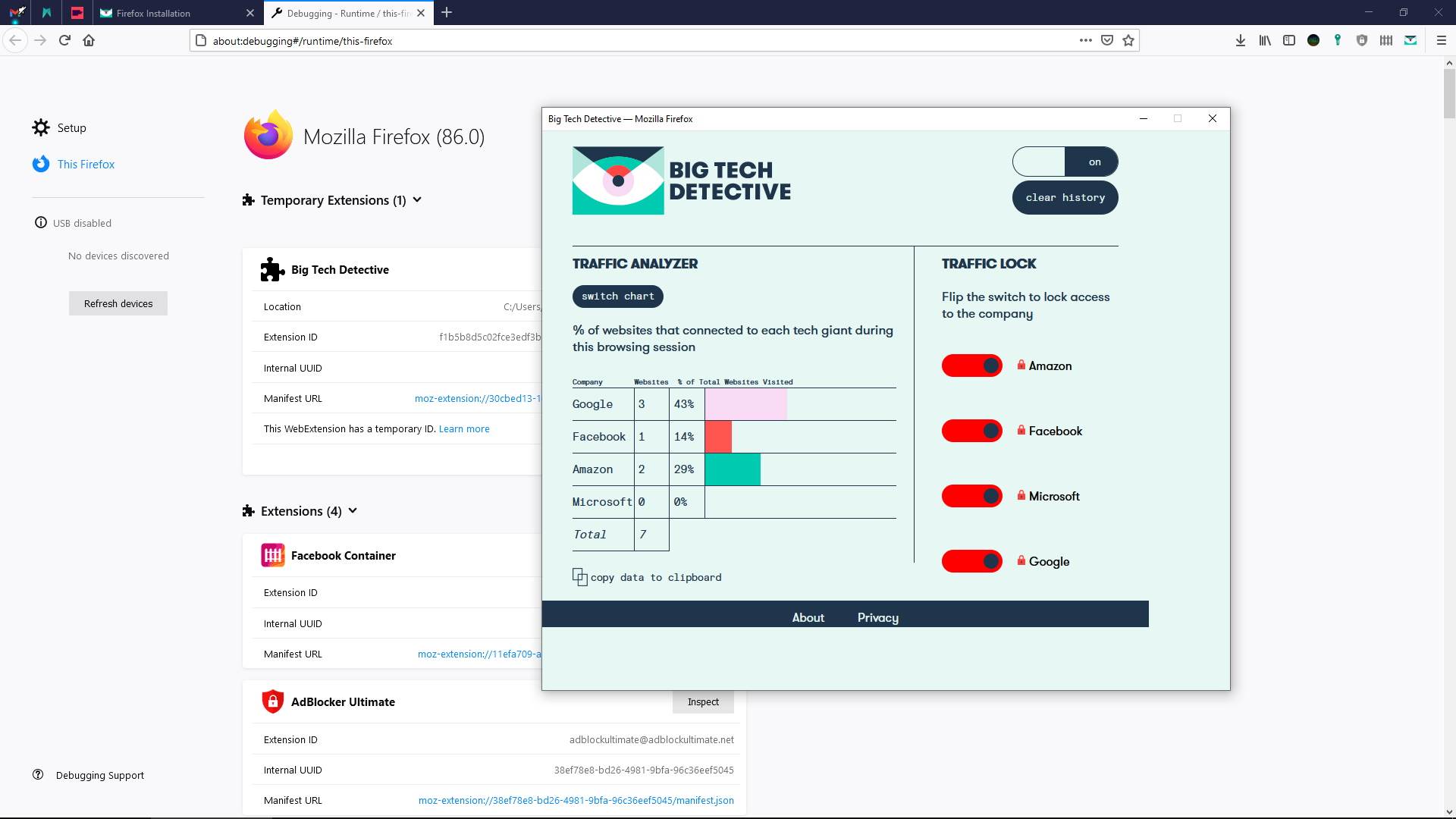Click the switch chart button

click(617, 297)
